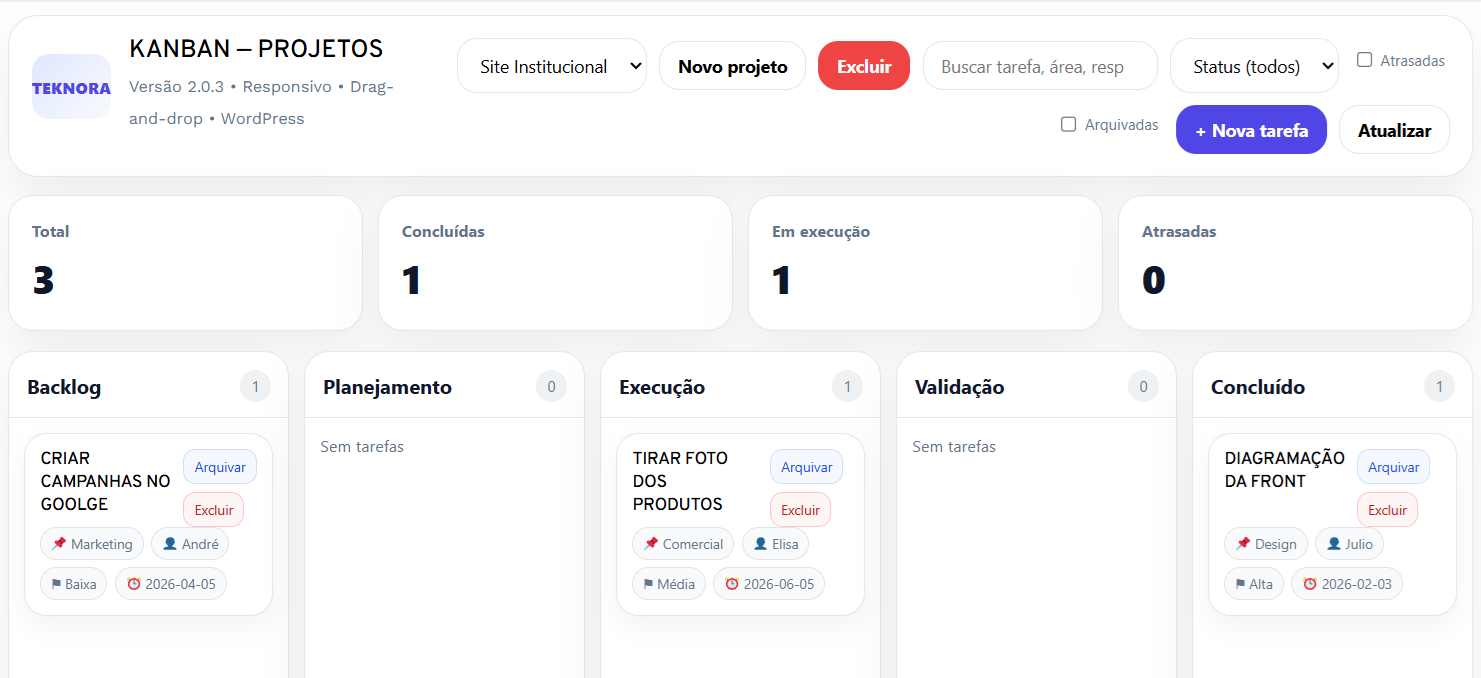Click the Marketing area pin icon
This screenshot has height=678, width=1481.
(x=61, y=543)
